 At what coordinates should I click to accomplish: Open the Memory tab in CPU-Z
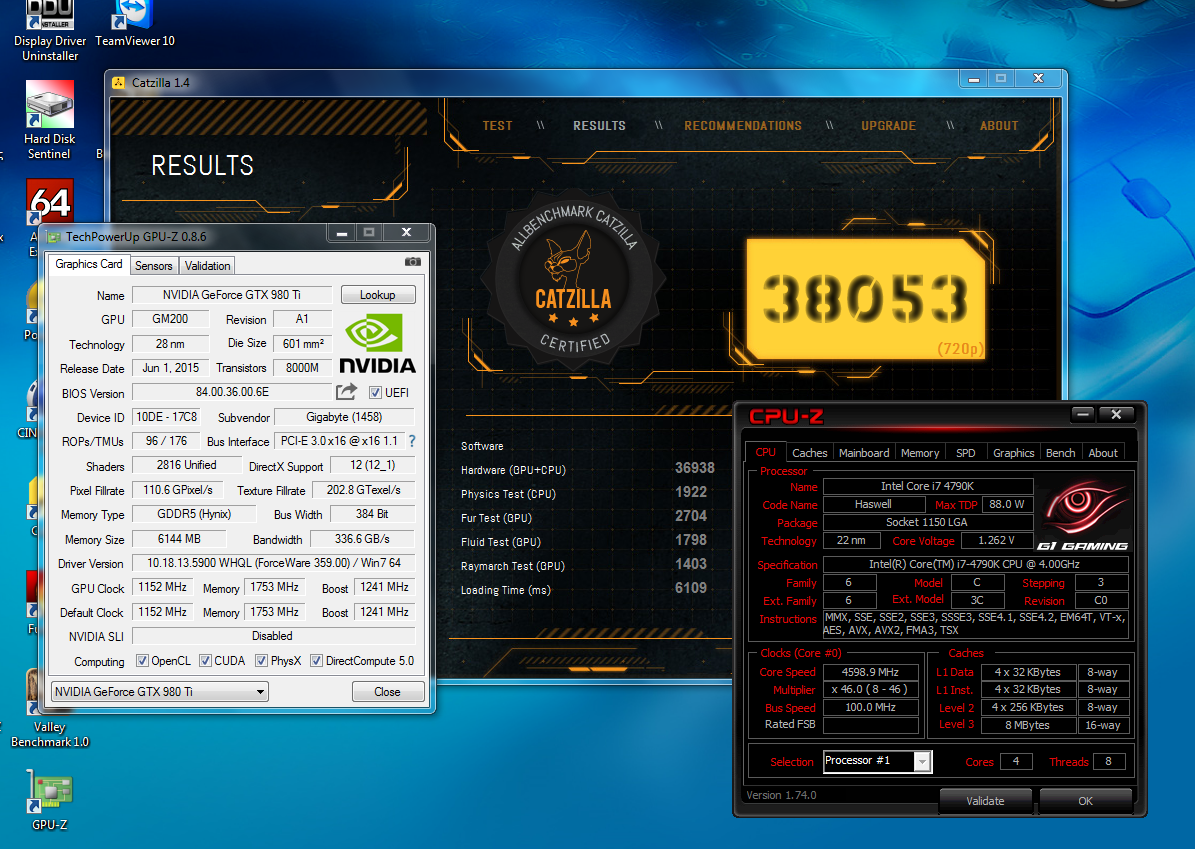(x=920, y=453)
